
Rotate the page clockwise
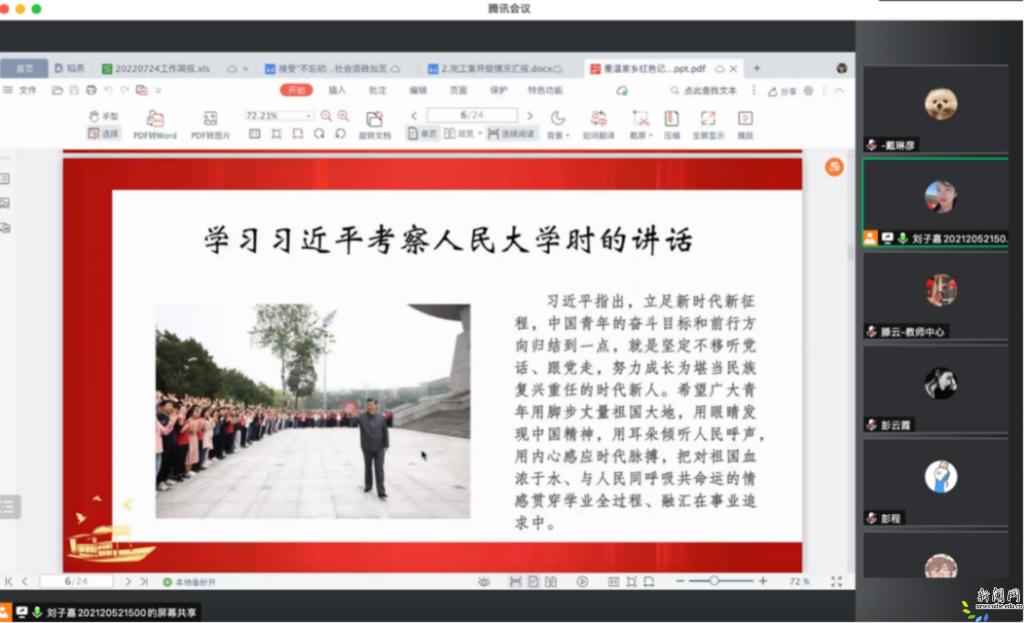pyautogui.click(x=319, y=134)
